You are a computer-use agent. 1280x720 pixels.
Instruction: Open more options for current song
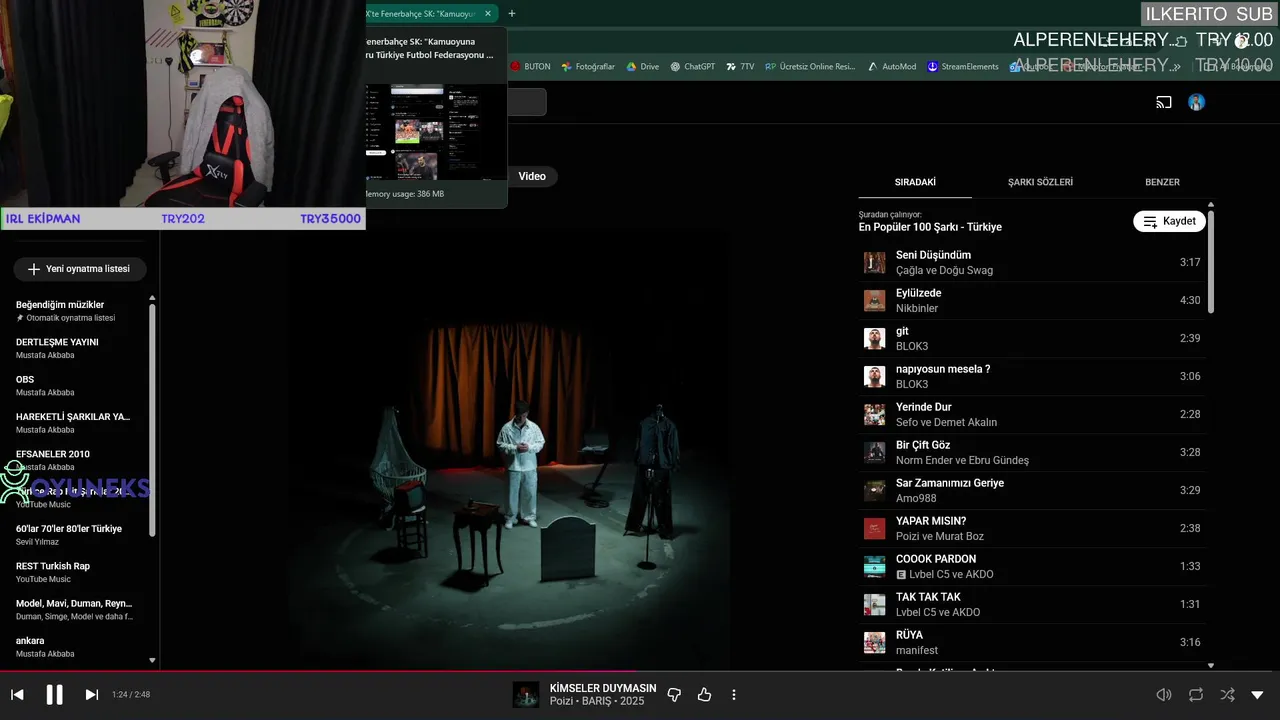(x=734, y=694)
